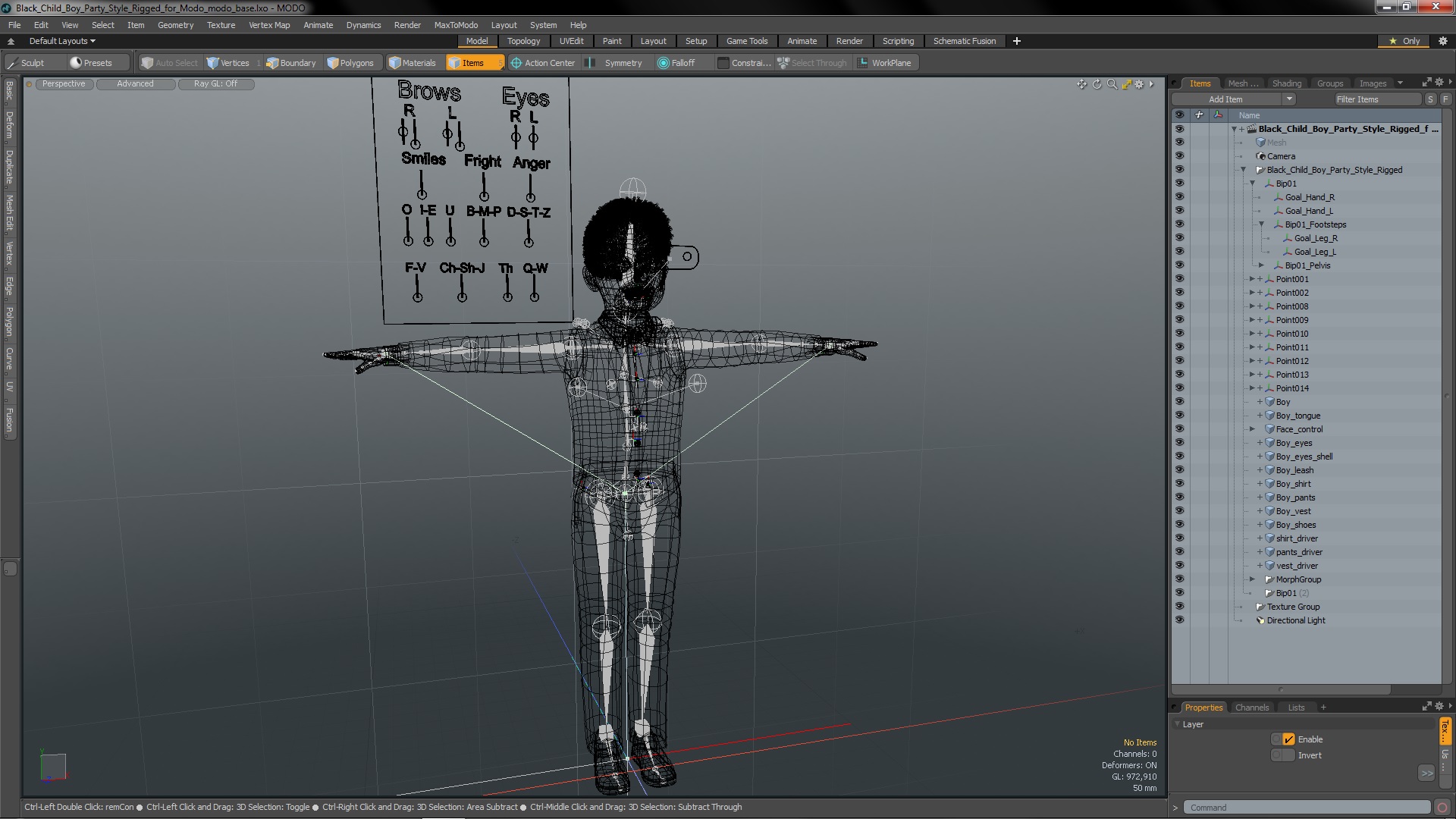Screen dimensions: 1456x819
Task: Open the Vertex Map menu
Action: [x=269, y=25]
